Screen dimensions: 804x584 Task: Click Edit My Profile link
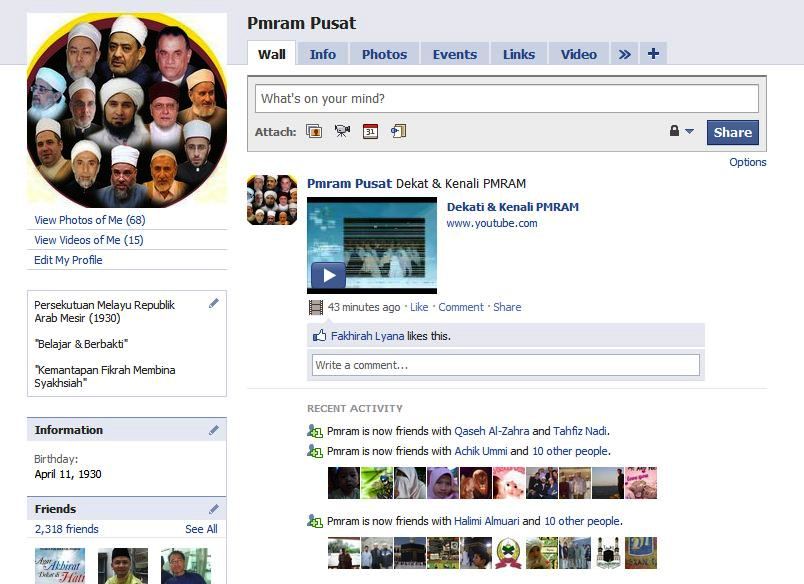pos(68,260)
